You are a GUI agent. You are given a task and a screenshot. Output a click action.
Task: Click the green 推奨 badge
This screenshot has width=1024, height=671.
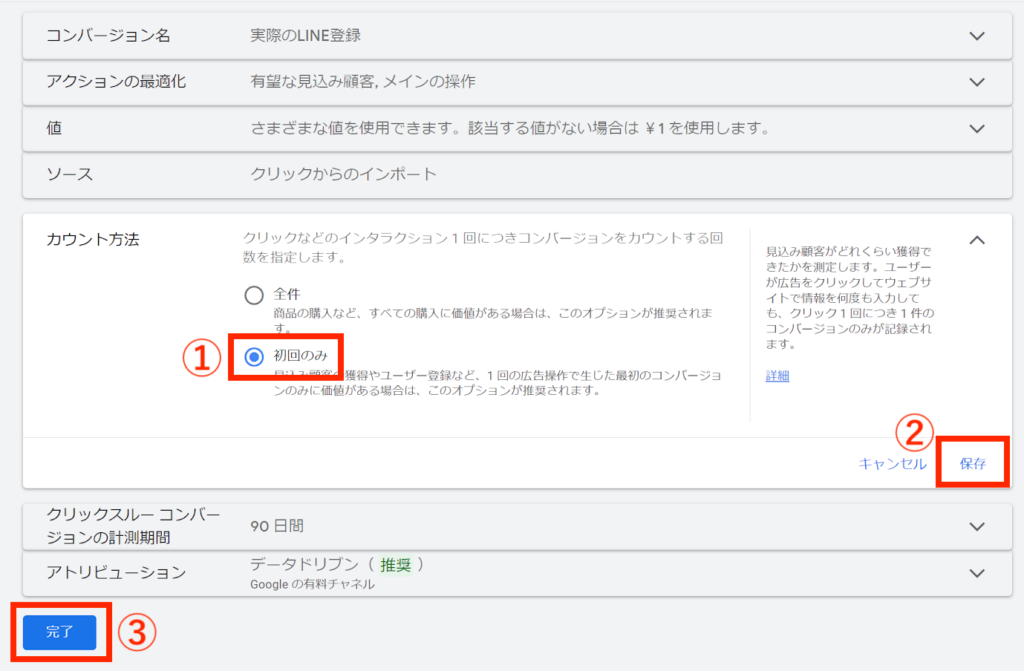[395, 564]
